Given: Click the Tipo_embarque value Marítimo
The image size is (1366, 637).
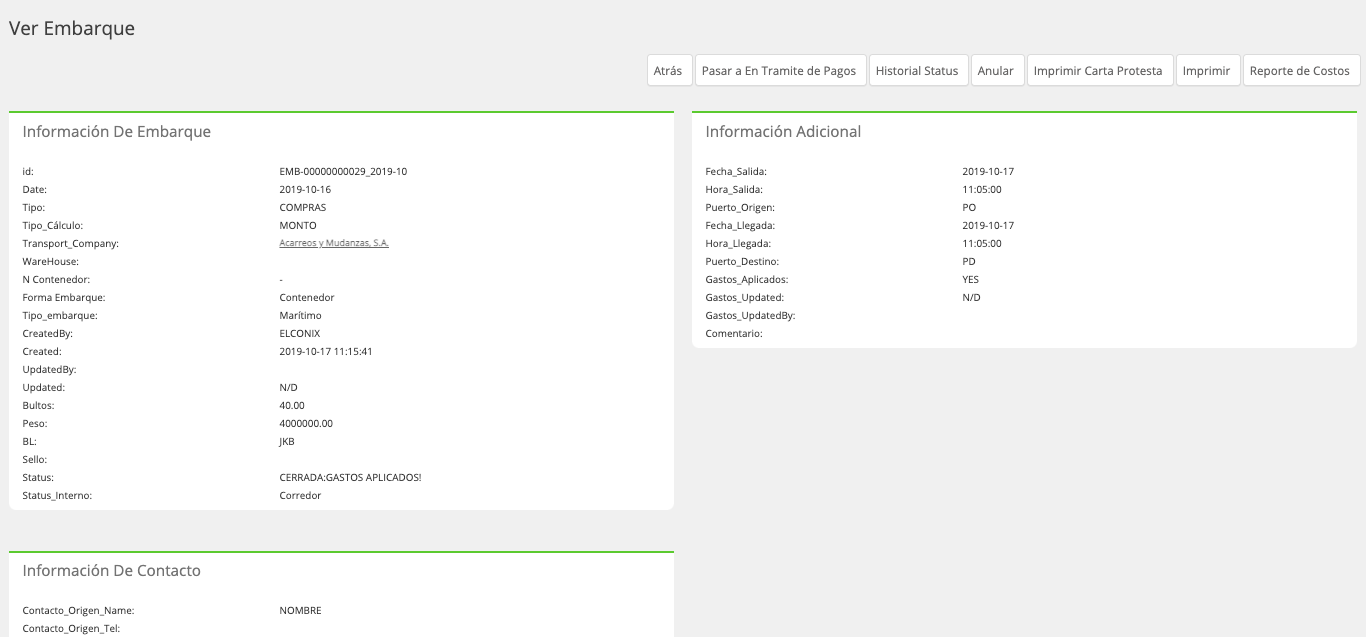Looking at the screenshot, I should click(301, 315).
